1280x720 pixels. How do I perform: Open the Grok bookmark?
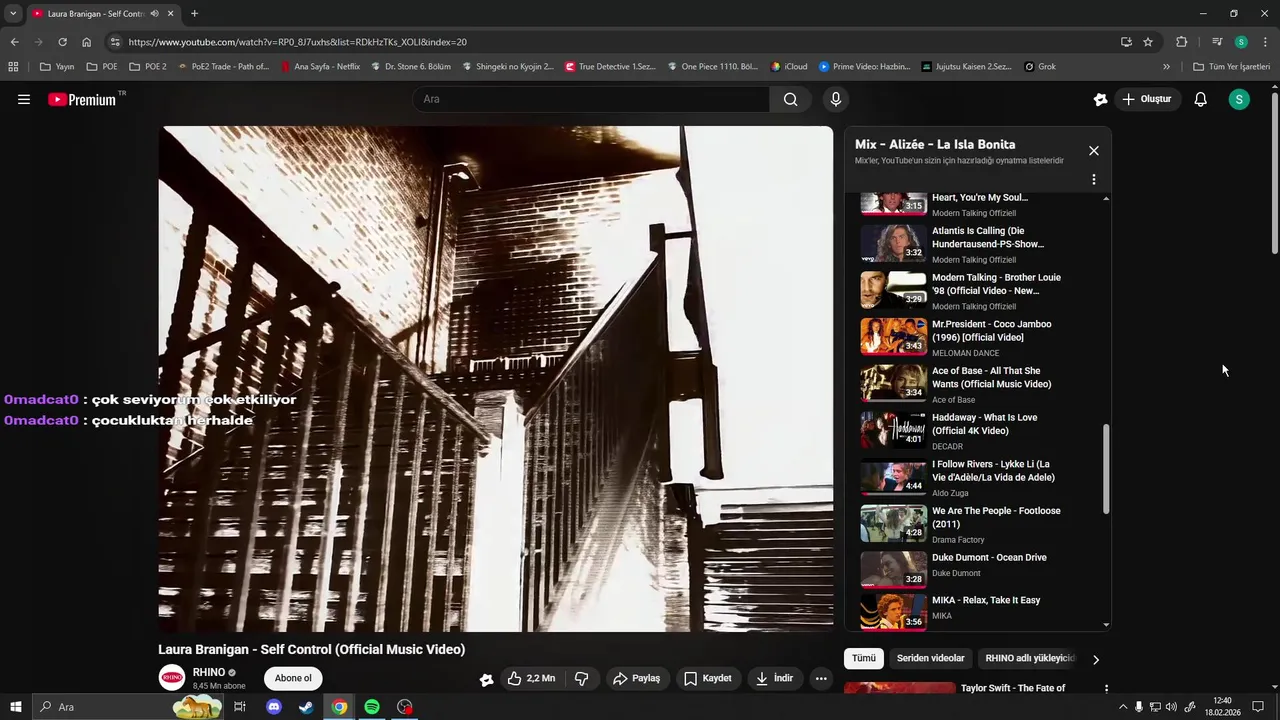1040,67
